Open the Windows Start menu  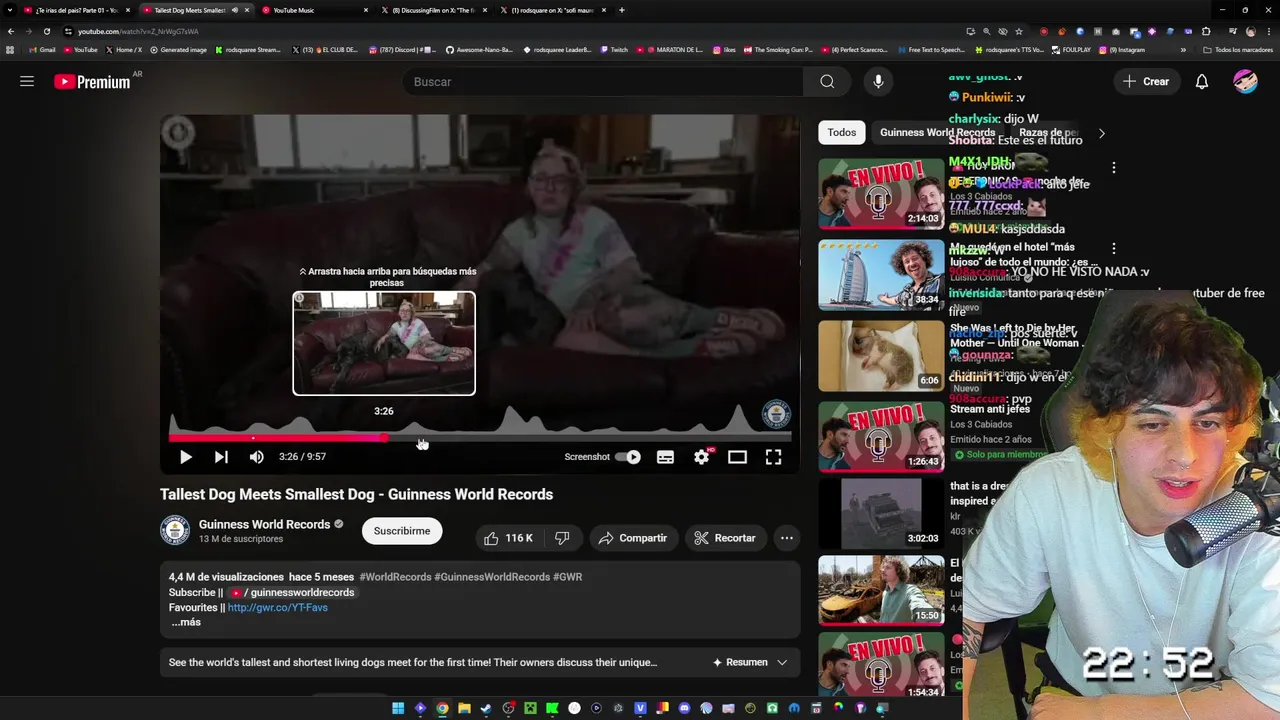pyautogui.click(x=398, y=709)
